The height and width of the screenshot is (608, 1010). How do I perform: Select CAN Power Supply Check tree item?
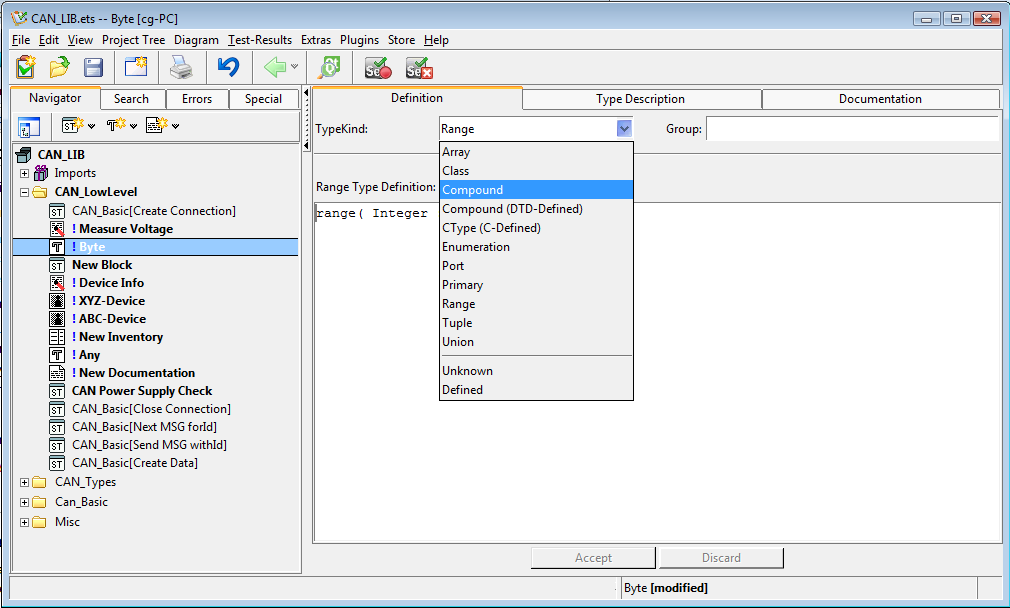(142, 391)
